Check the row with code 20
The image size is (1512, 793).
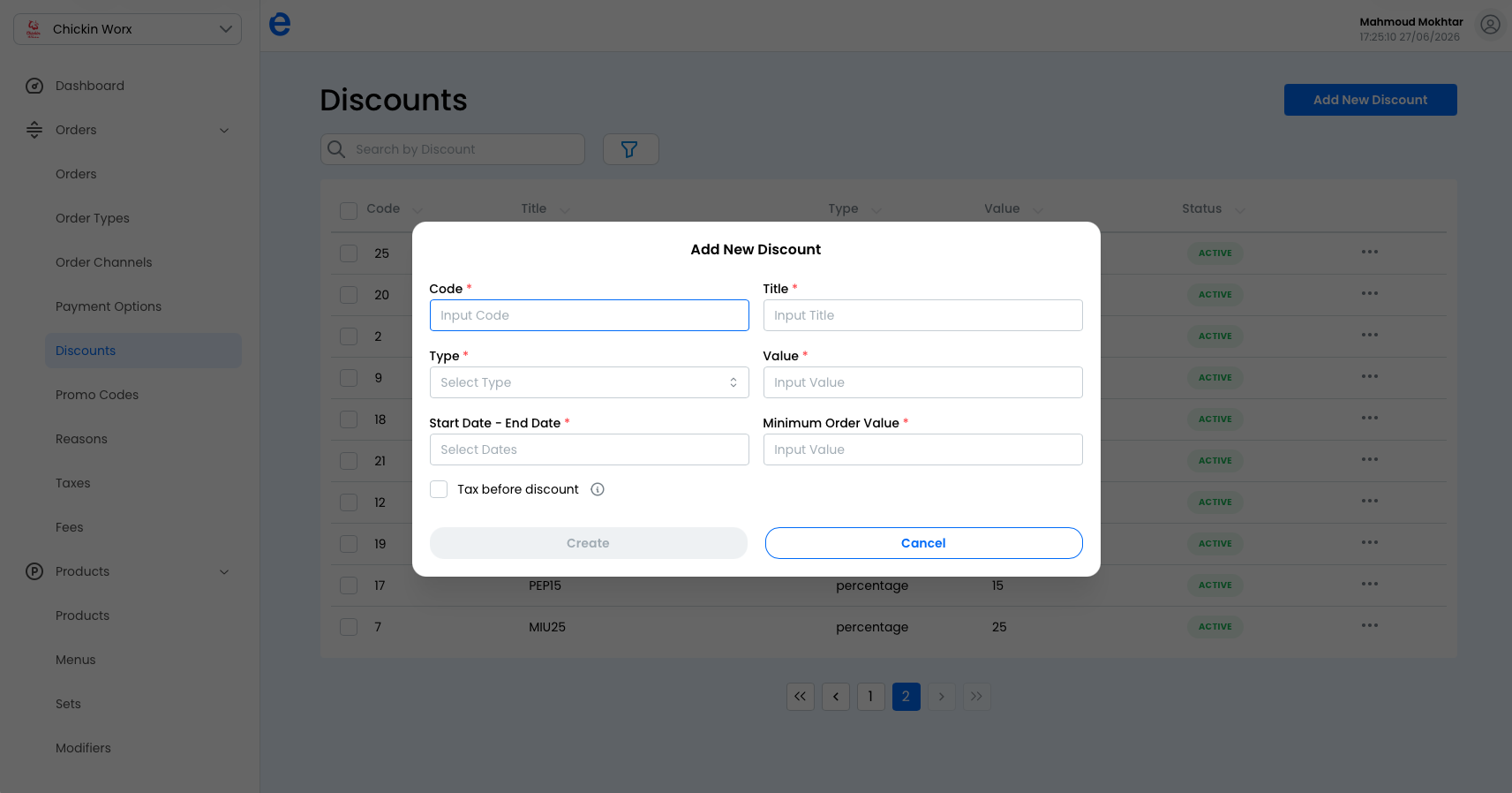[349, 295]
